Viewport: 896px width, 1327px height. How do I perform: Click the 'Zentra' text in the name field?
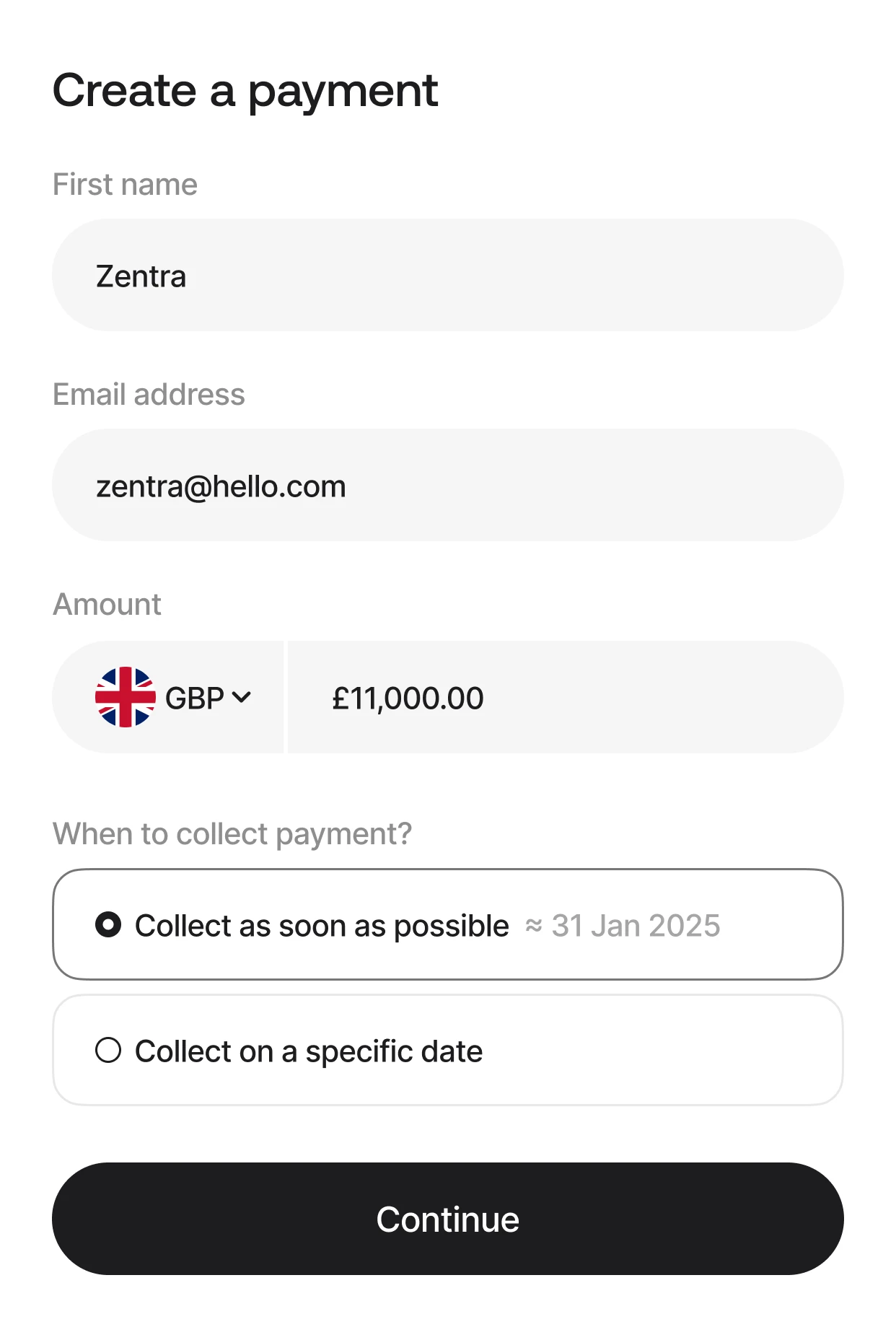pos(141,276)
